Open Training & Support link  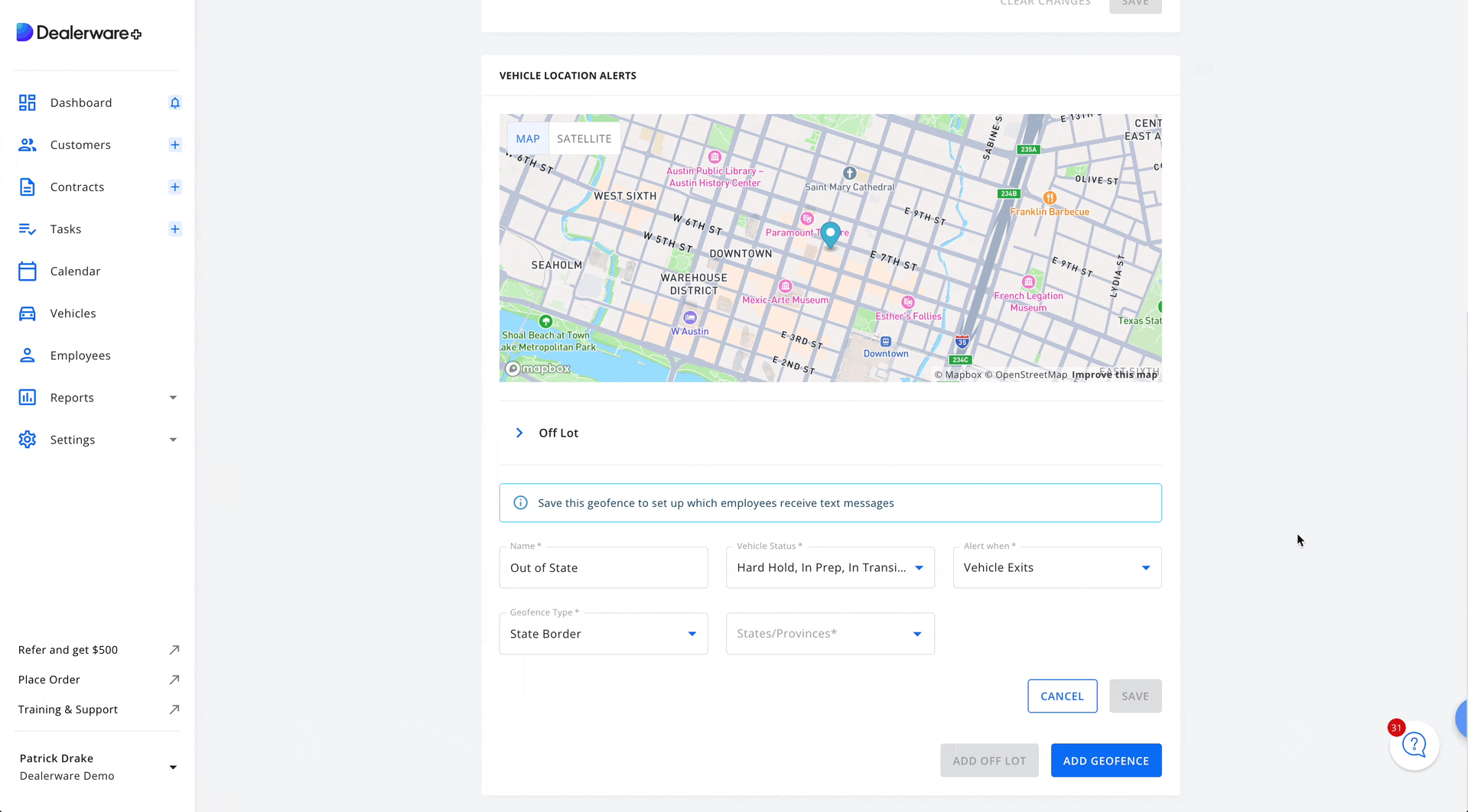coord(68,710)
